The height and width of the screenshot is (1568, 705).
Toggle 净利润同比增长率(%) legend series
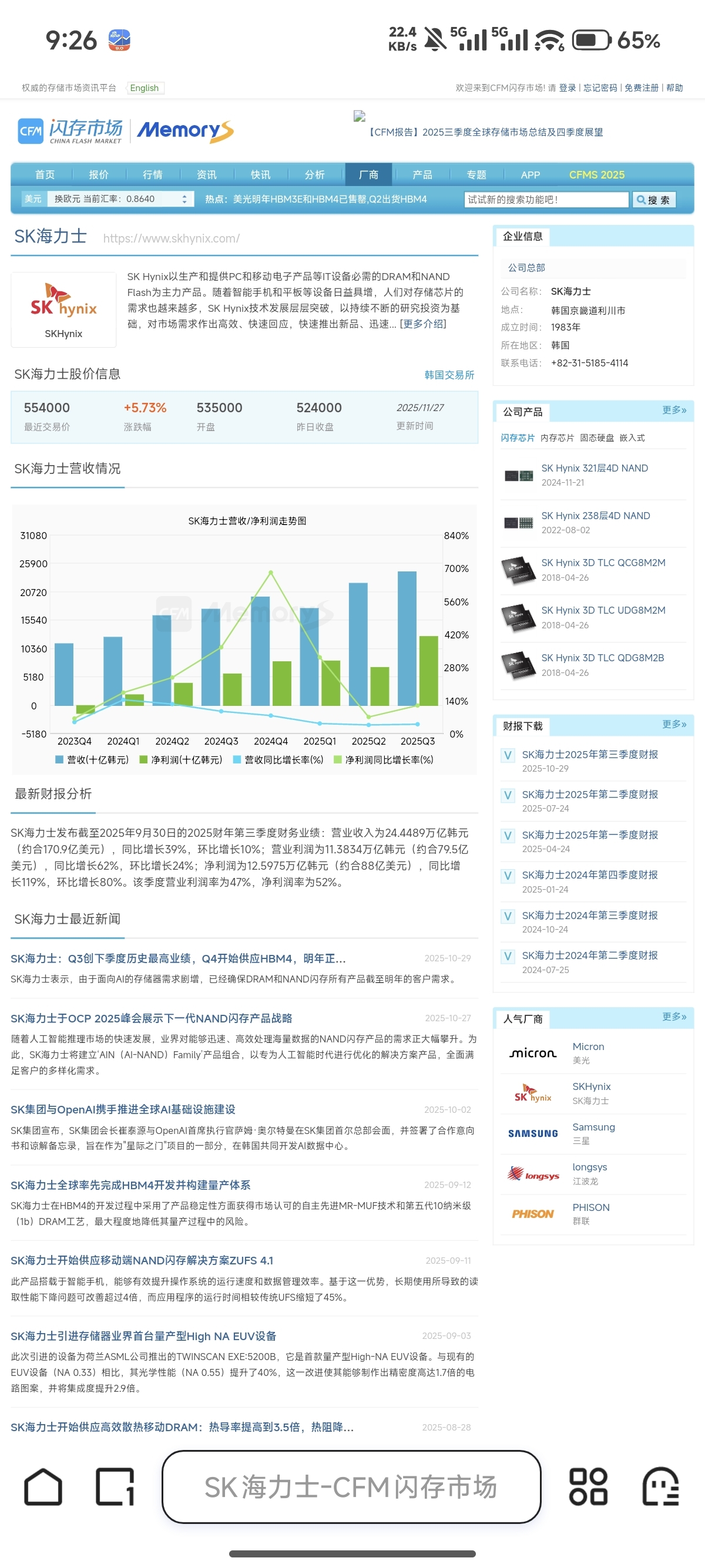tap(384, 760)
